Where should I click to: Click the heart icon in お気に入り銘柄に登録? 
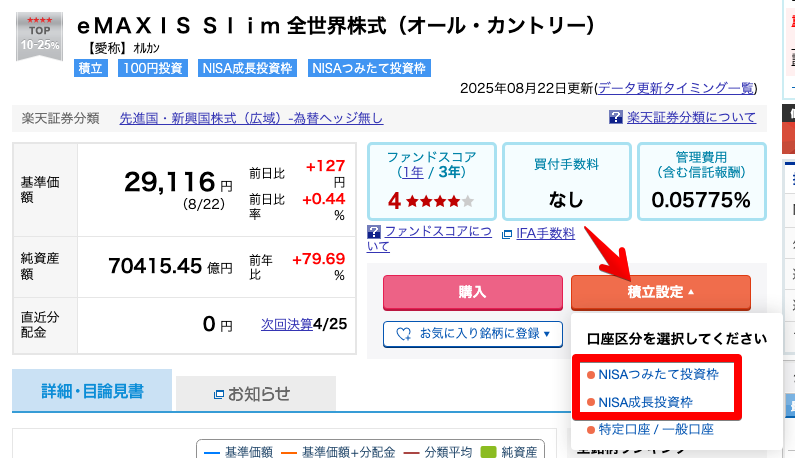pyautogui.click(x=404, y=334)
